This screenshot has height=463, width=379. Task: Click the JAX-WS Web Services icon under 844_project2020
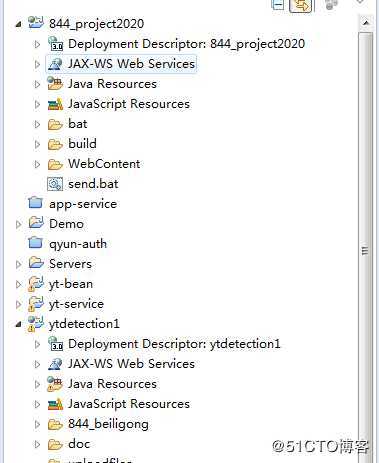(55, 64)
